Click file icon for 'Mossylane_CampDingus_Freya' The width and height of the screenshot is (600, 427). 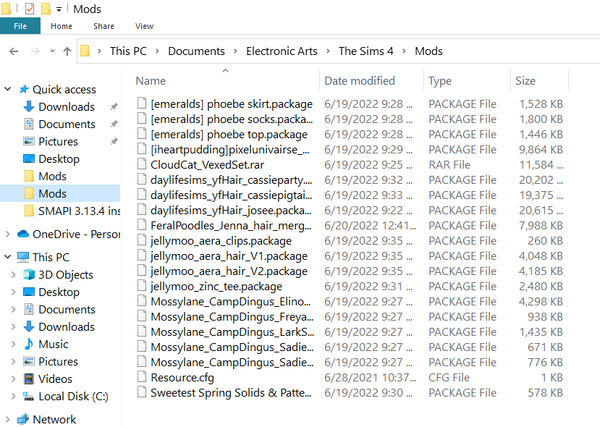142,316
